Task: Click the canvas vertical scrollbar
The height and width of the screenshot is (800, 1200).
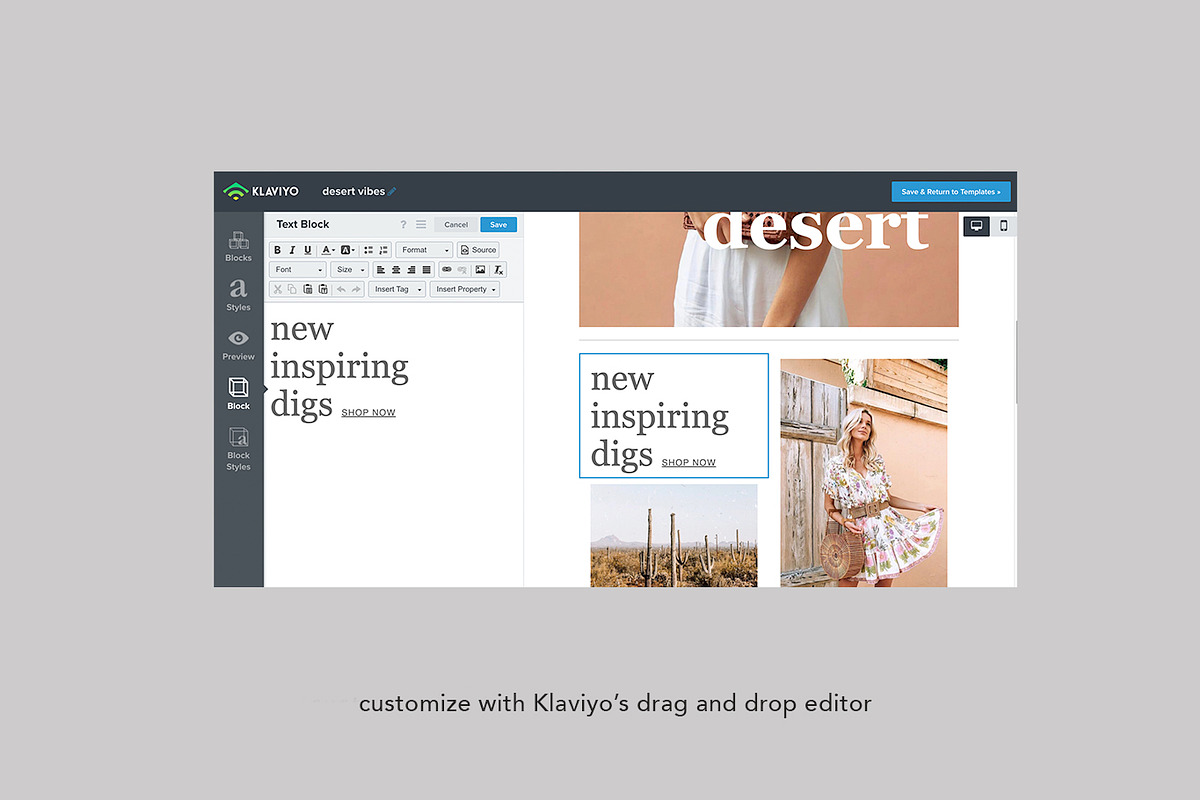Action: [x=1017, y=361]
